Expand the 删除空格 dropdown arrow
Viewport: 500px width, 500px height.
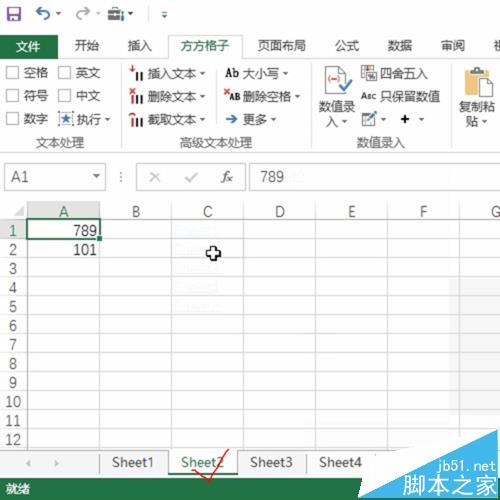[x=297, y=97]
